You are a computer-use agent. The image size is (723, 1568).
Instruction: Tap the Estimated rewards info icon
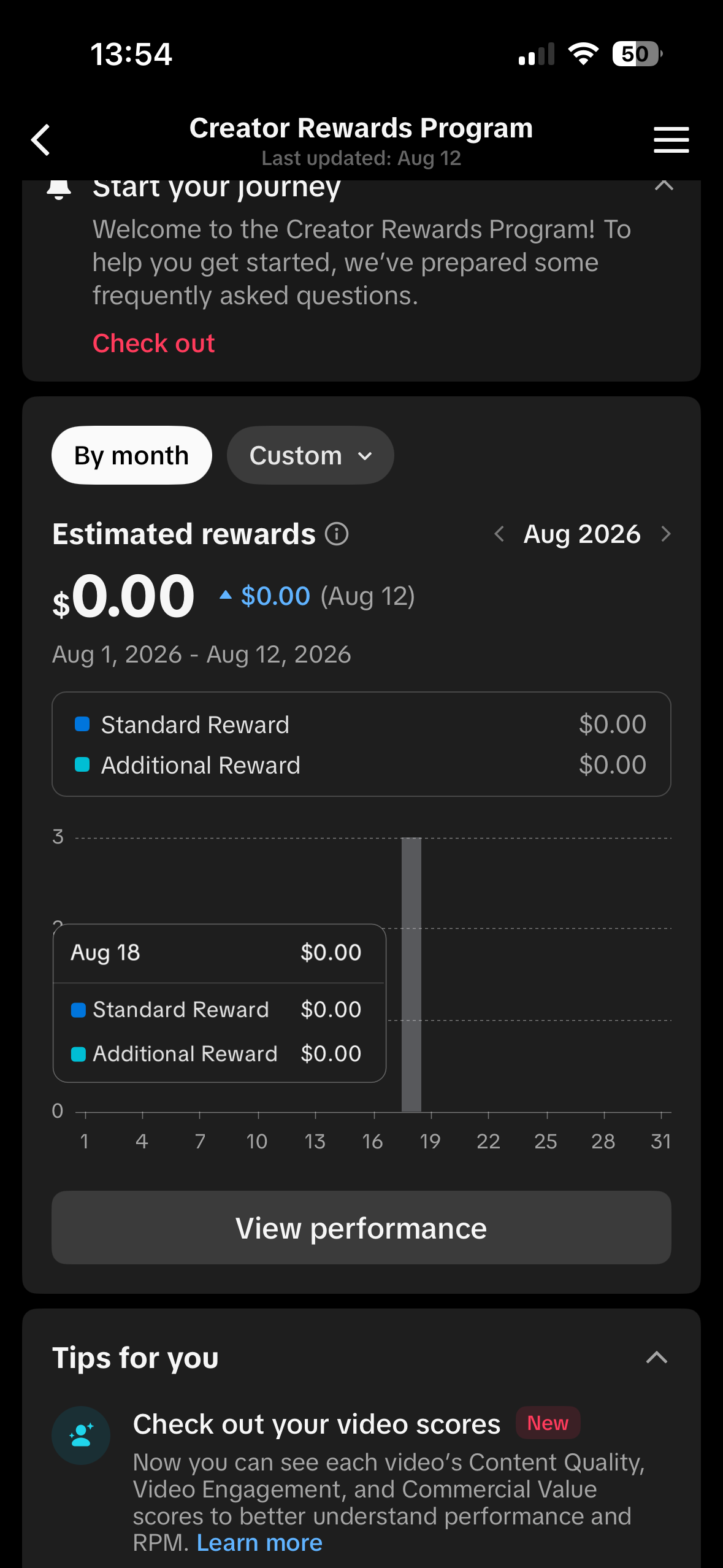pyautogui.click(x=337, y=534)
